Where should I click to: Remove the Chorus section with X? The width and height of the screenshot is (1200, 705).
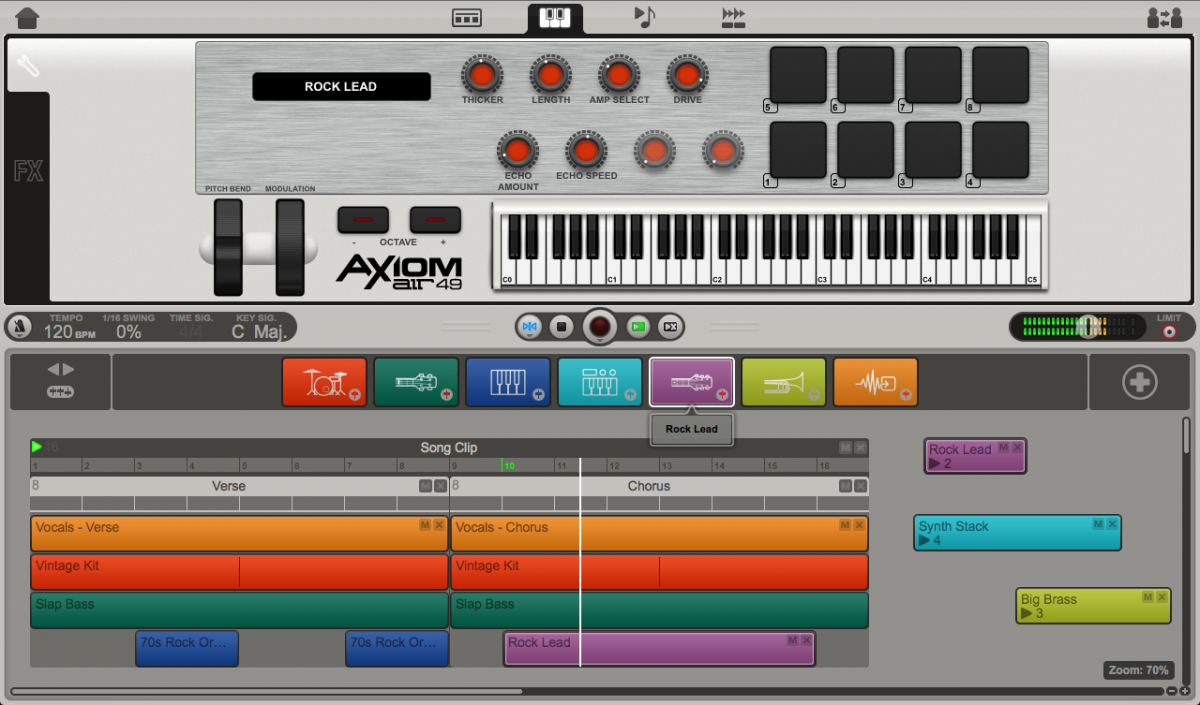click(x=860, y=486)
